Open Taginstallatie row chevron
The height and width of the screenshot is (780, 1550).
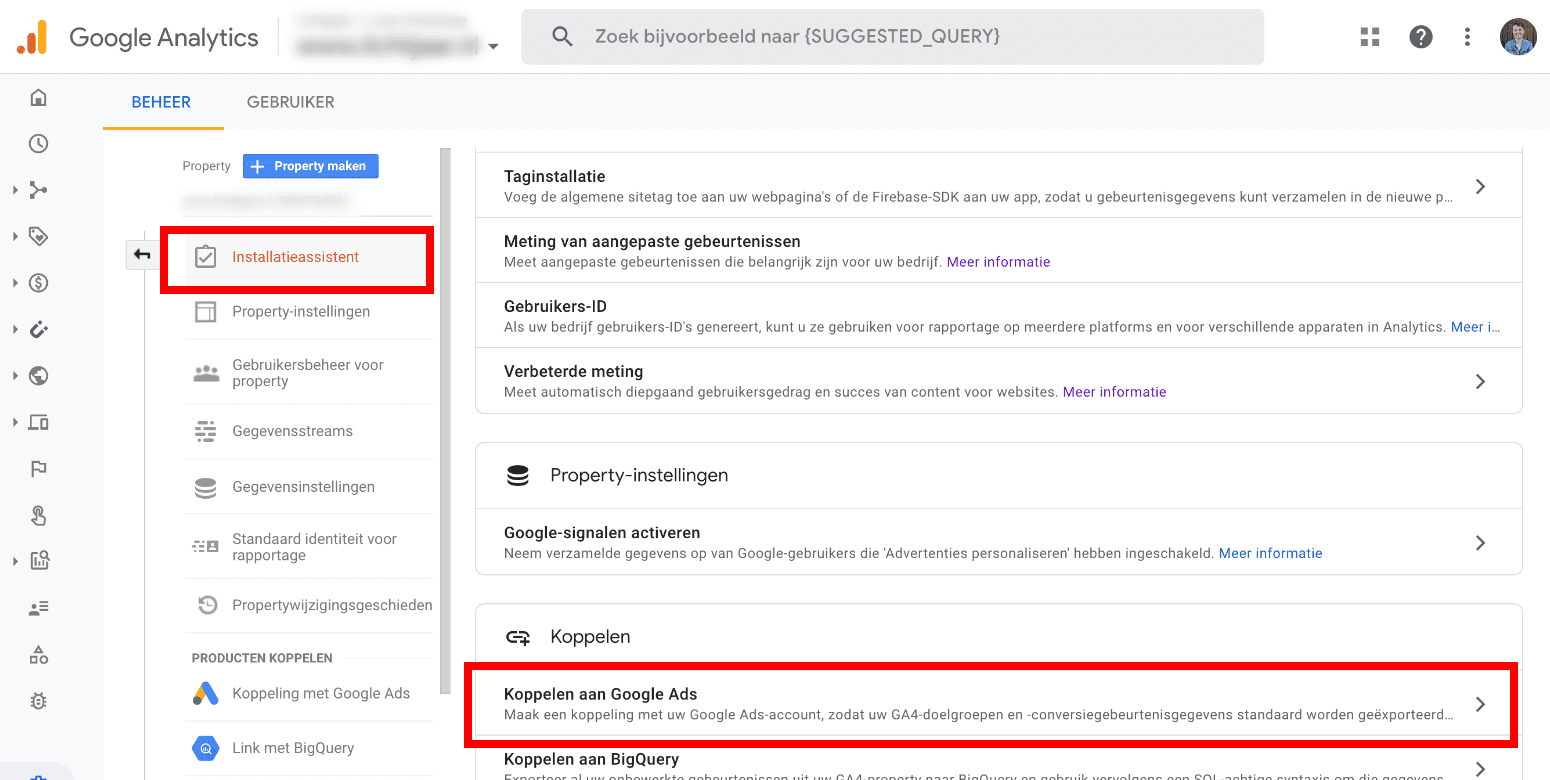(1481, 186)
